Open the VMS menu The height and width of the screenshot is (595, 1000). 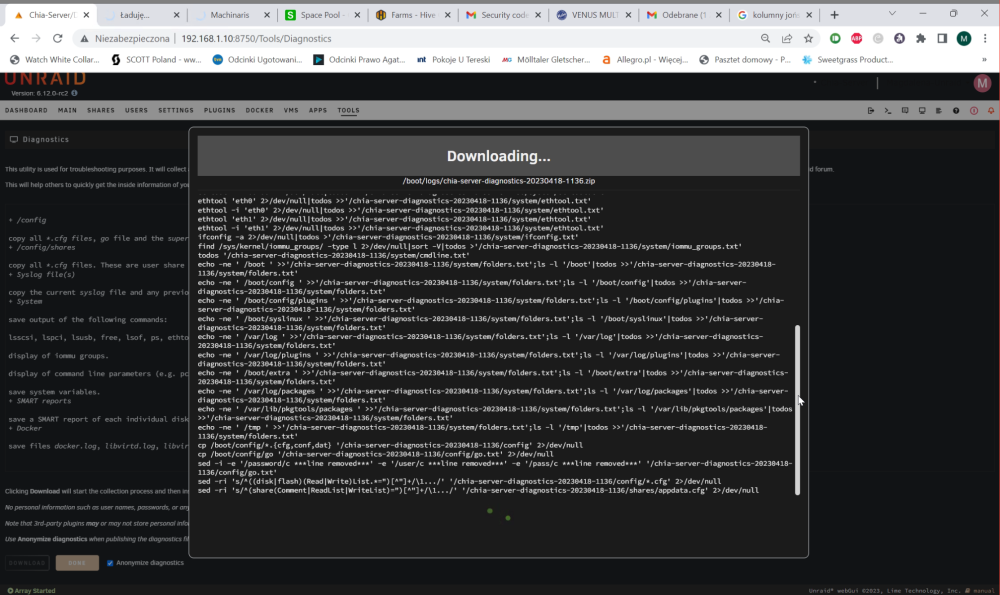coord(291,110)
